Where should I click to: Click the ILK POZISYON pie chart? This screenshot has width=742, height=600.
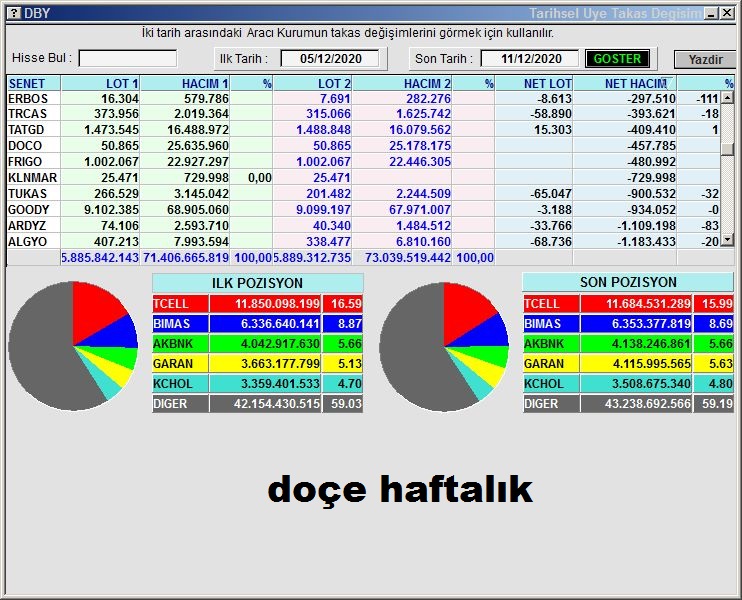tap(73, 346)
